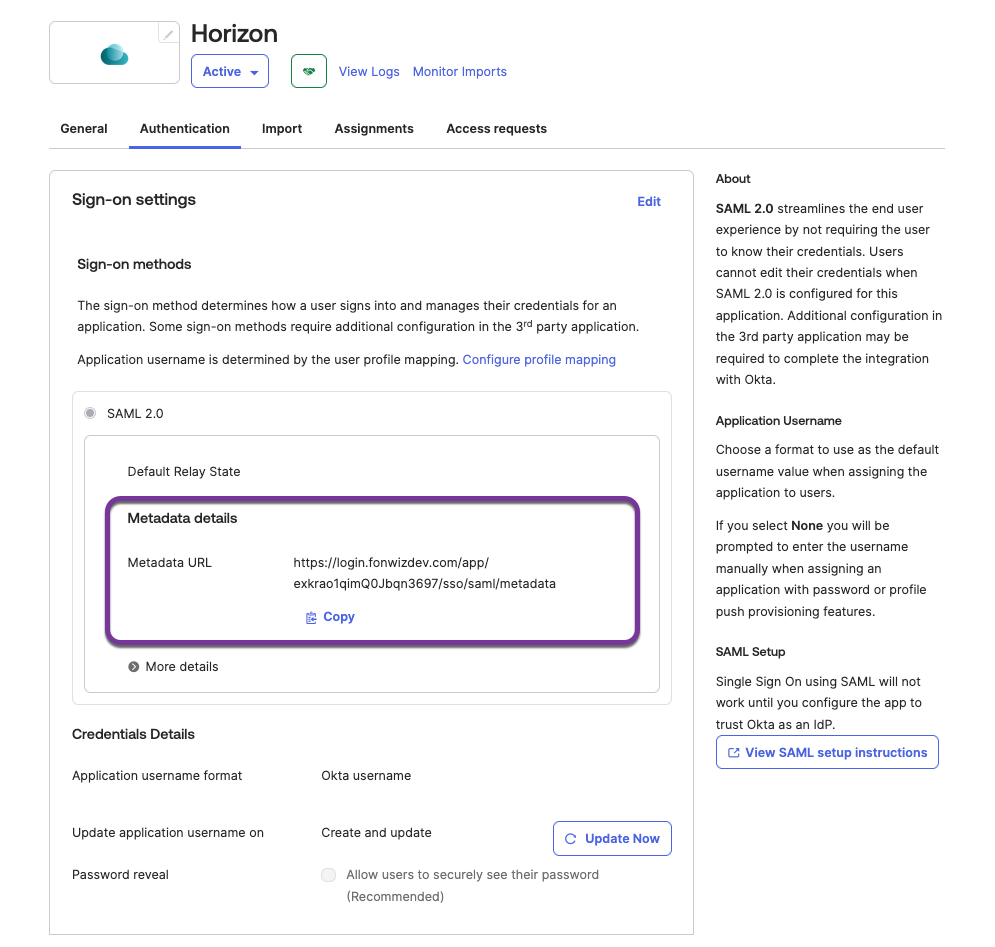Click the View Logs link

tap(369, 72)
